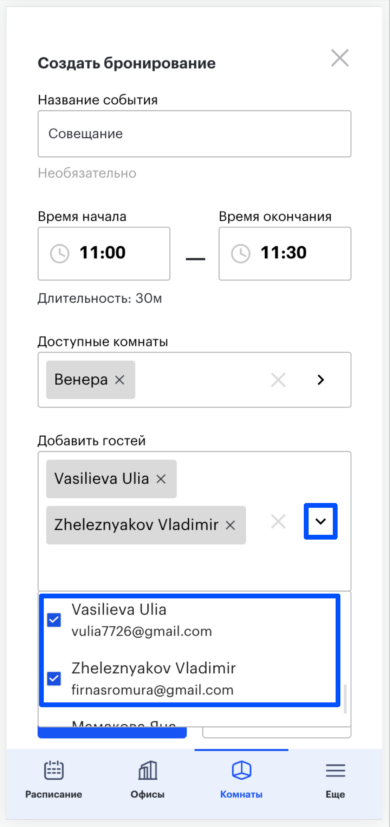Remove guest Vasilieva Ulia tag
This screenshot has width=390, height=827.
(x=161, y=479)
